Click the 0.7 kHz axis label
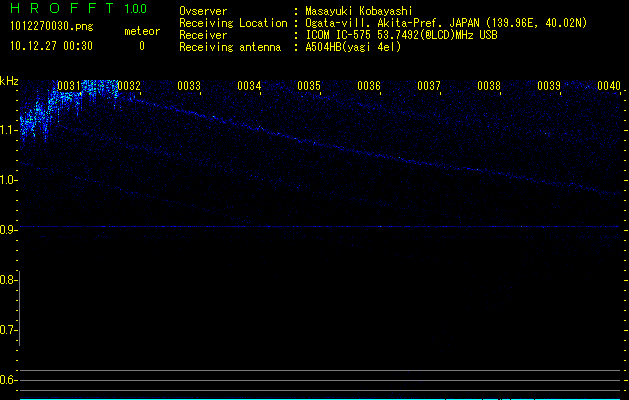This screenshot has height=400, width=629. pyautogui.click(x=8, y=330)
